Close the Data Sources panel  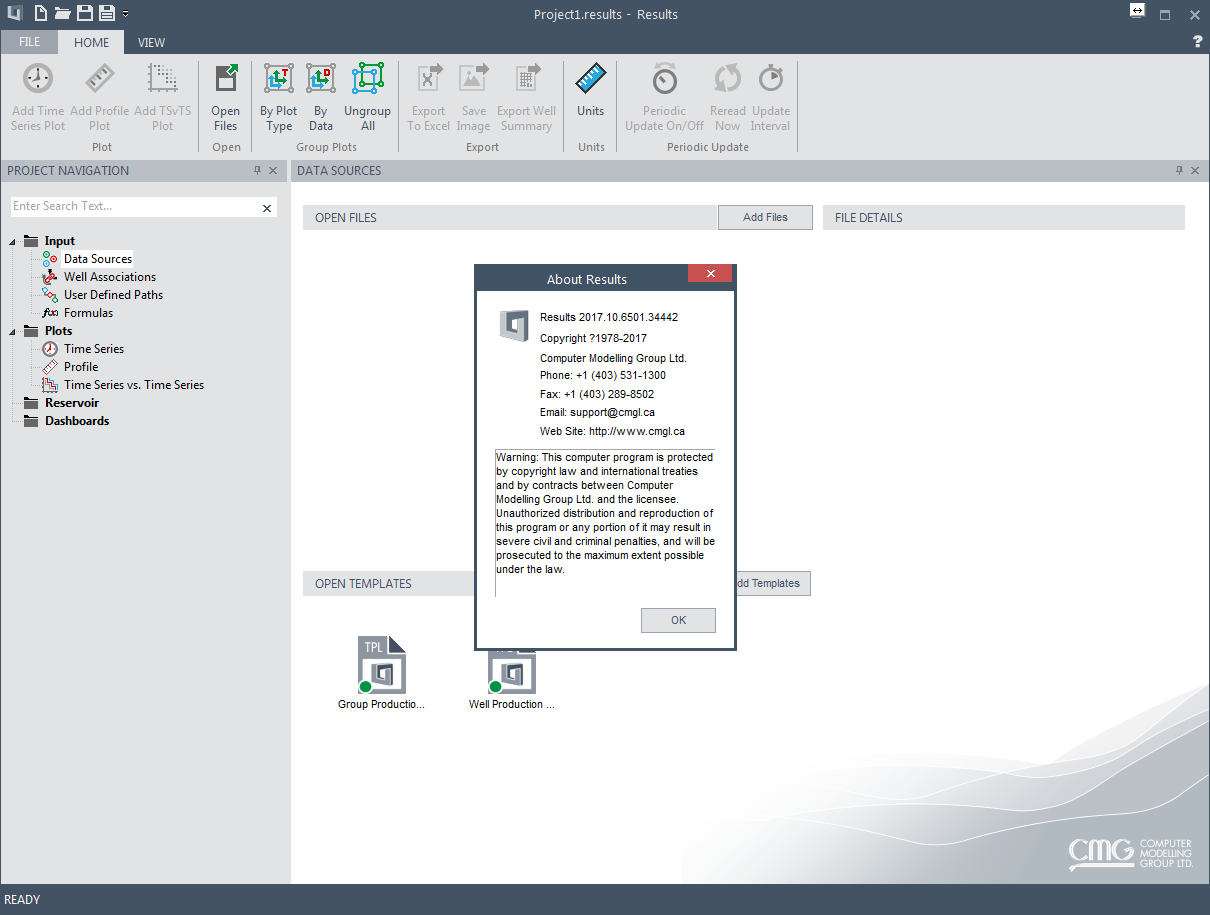coord(1195,171)
